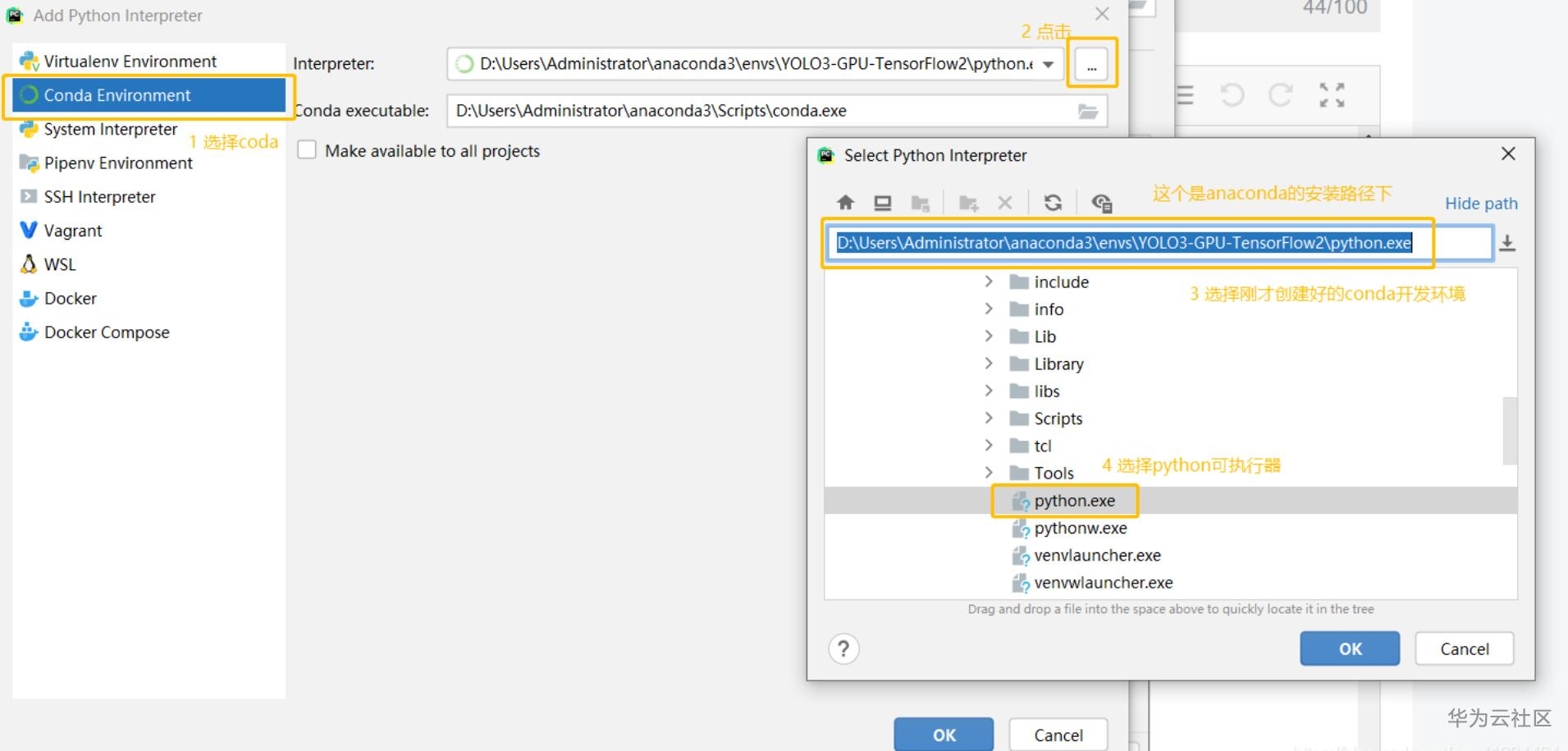Screen dimensions: 1568x751
Task: Click the Hide path link
Action: coord(1481,204)
